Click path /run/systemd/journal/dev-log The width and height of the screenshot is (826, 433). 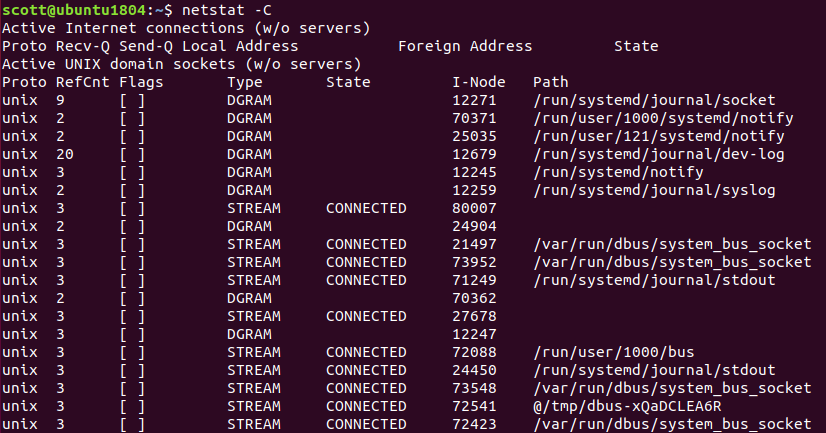tap(658, 154)
